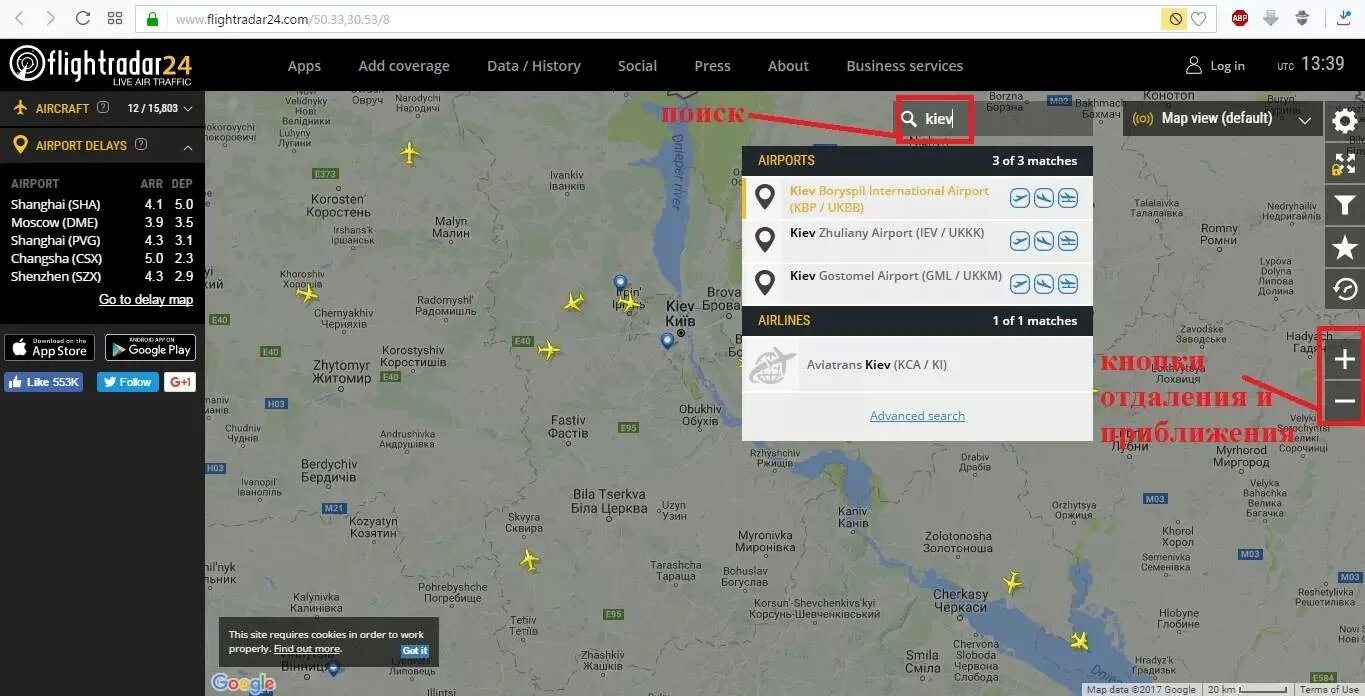Open the Press menu
This screenshot has height=696, width=1365.
(x=712, y=65)
